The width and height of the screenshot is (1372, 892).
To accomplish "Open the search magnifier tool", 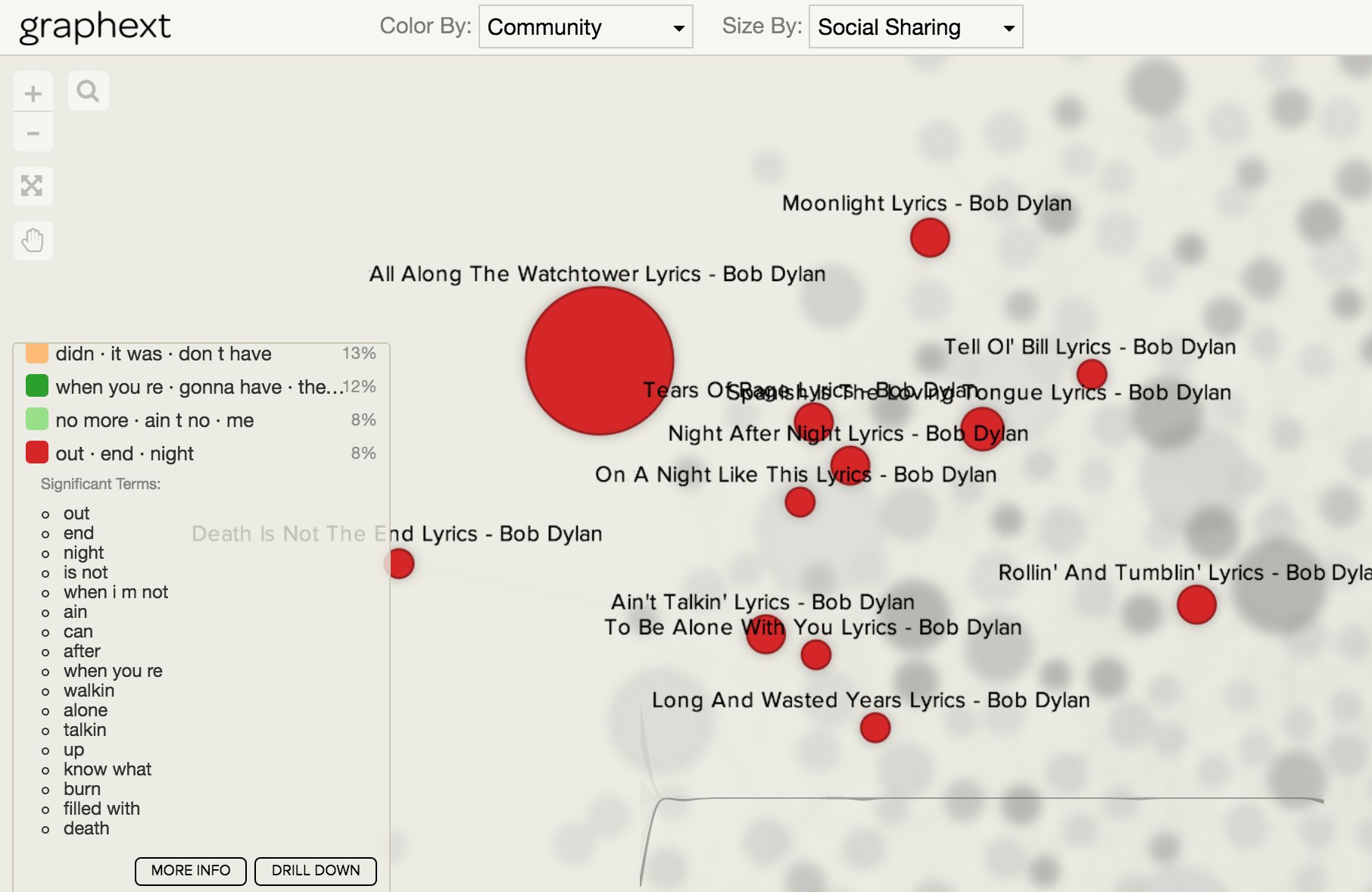I will coord(89,92).
